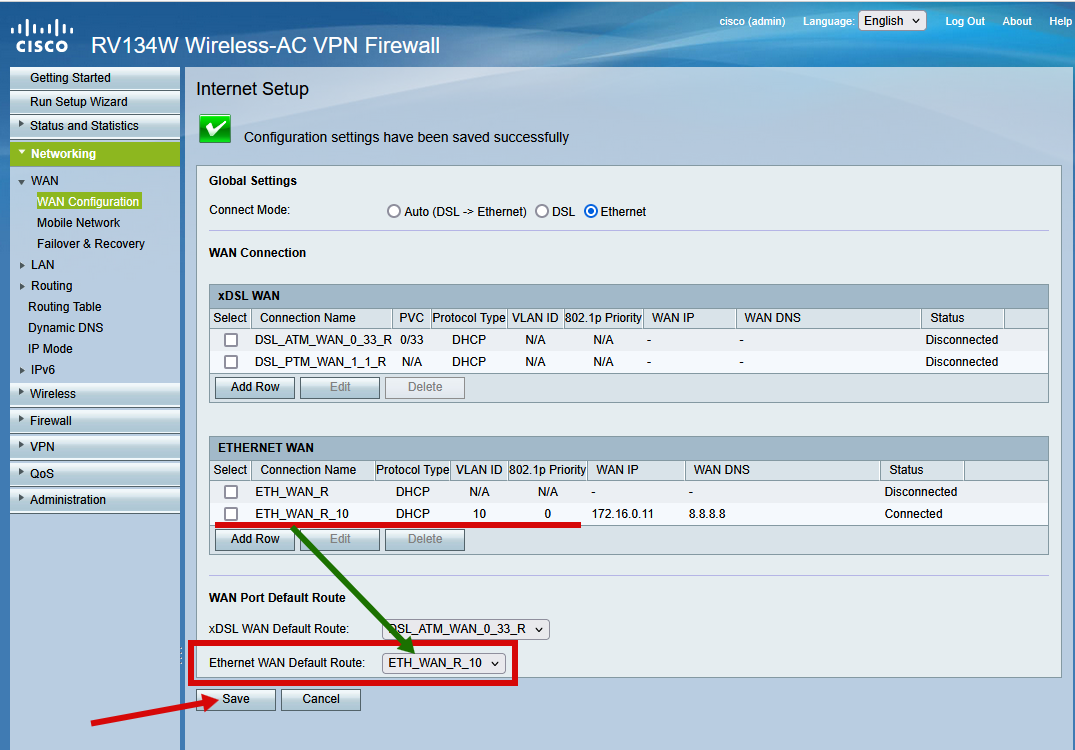Tick the DSL_PTM_WAN_1_1_R checkbox
Viewport: 1075px width, 750px height.
(231, 361)
